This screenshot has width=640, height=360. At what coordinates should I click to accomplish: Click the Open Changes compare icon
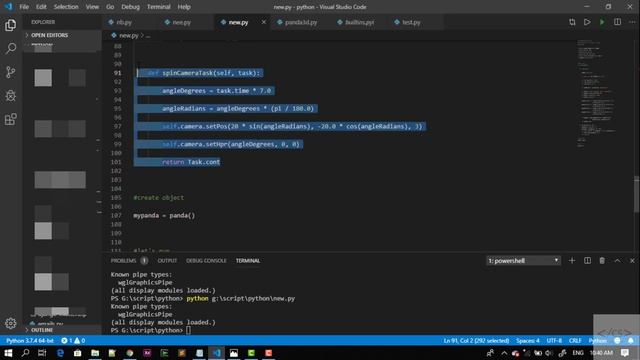pos(572,22)
